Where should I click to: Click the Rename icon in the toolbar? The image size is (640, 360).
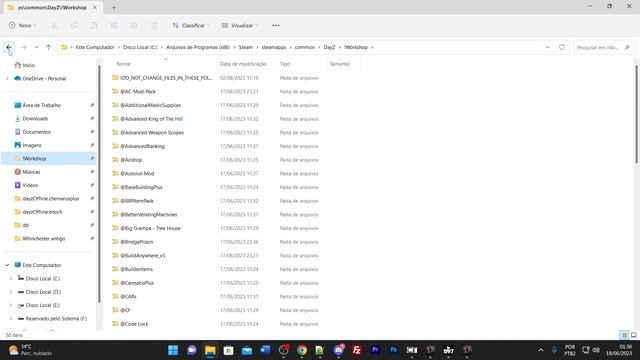point(114,25)
